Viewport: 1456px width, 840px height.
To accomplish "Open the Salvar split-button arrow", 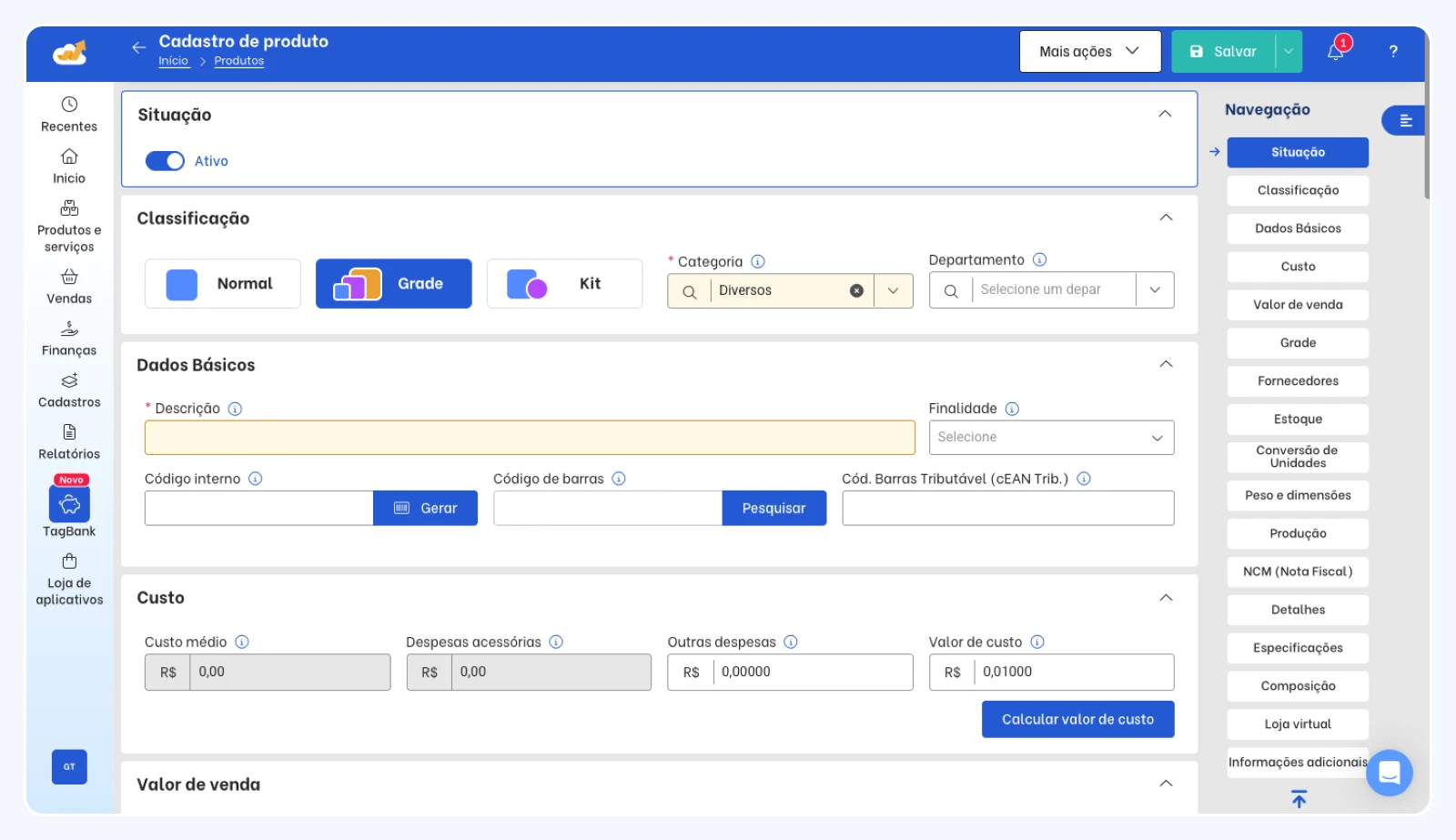I will [1289, 52].
